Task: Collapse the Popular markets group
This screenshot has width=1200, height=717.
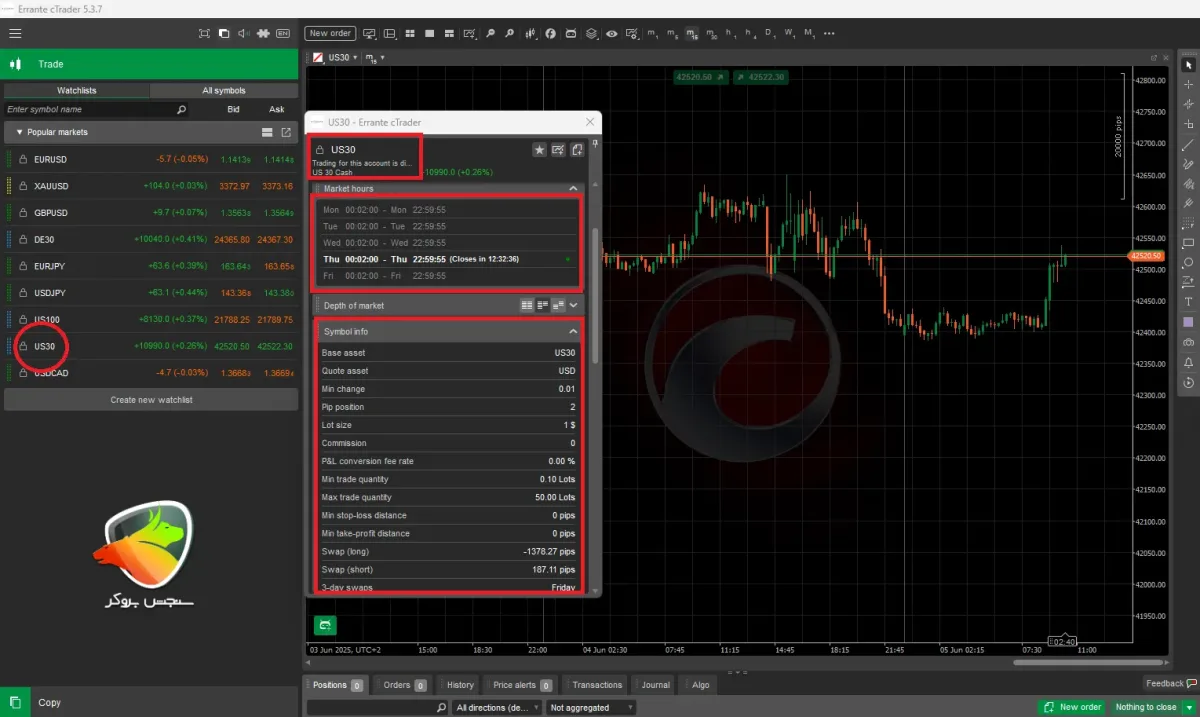Action: 19,132
